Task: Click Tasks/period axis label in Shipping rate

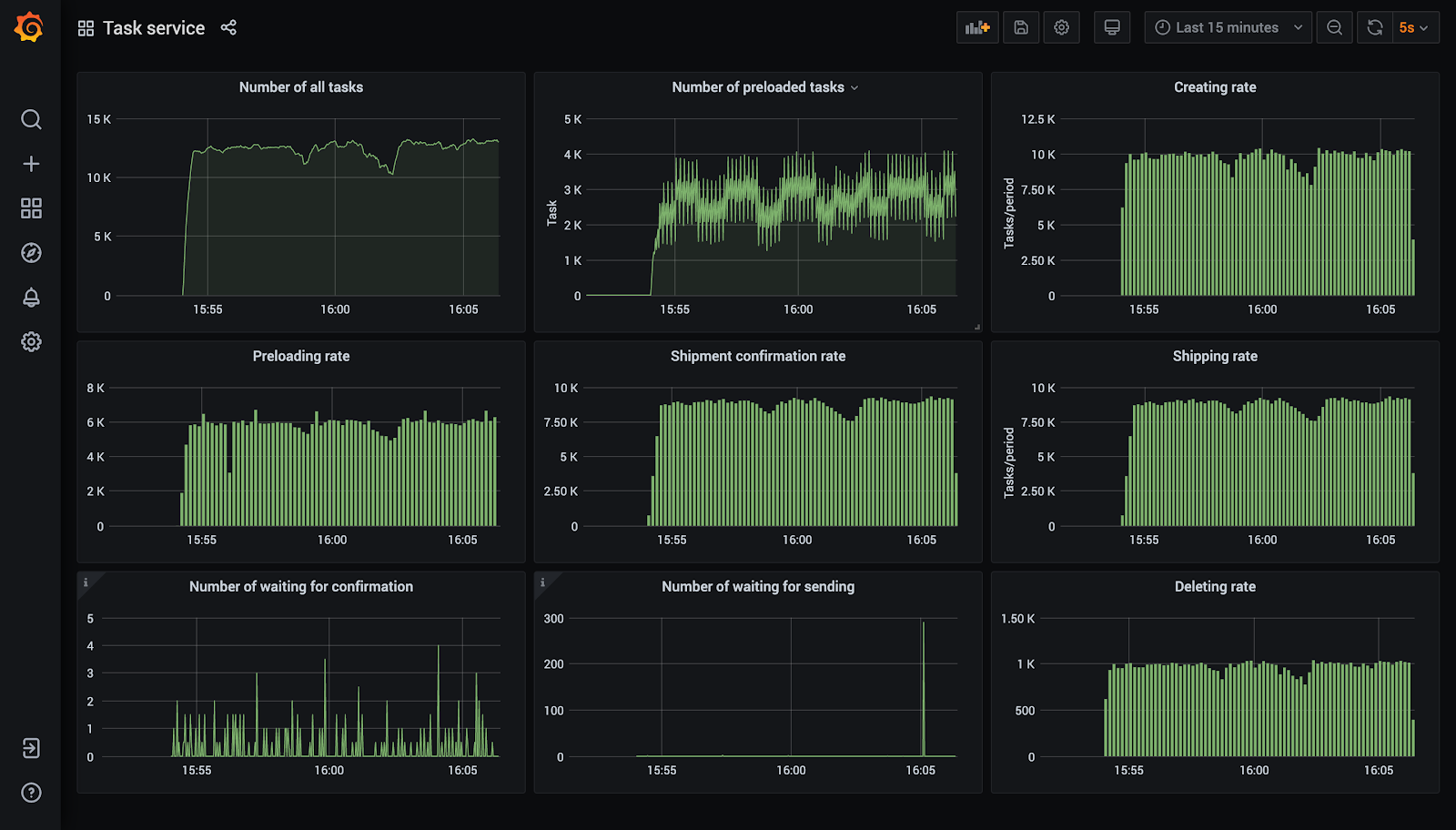Action: (1008, 462)
